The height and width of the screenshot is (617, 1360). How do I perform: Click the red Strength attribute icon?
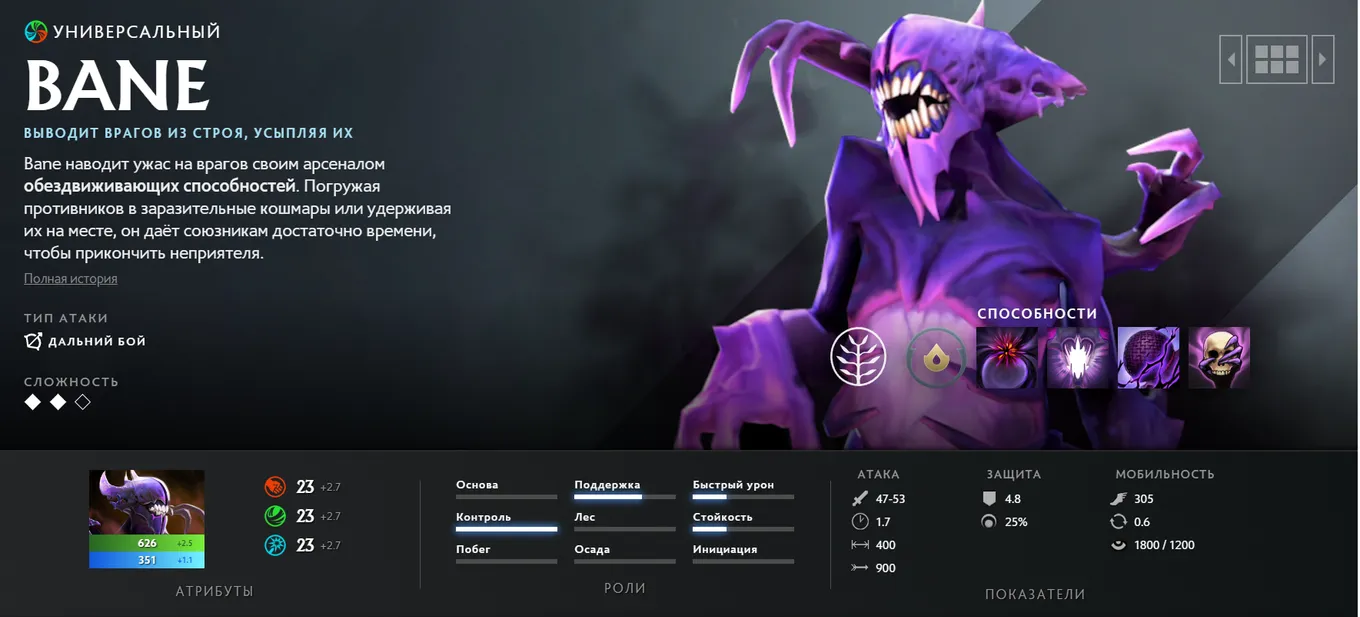pos(275,487)
